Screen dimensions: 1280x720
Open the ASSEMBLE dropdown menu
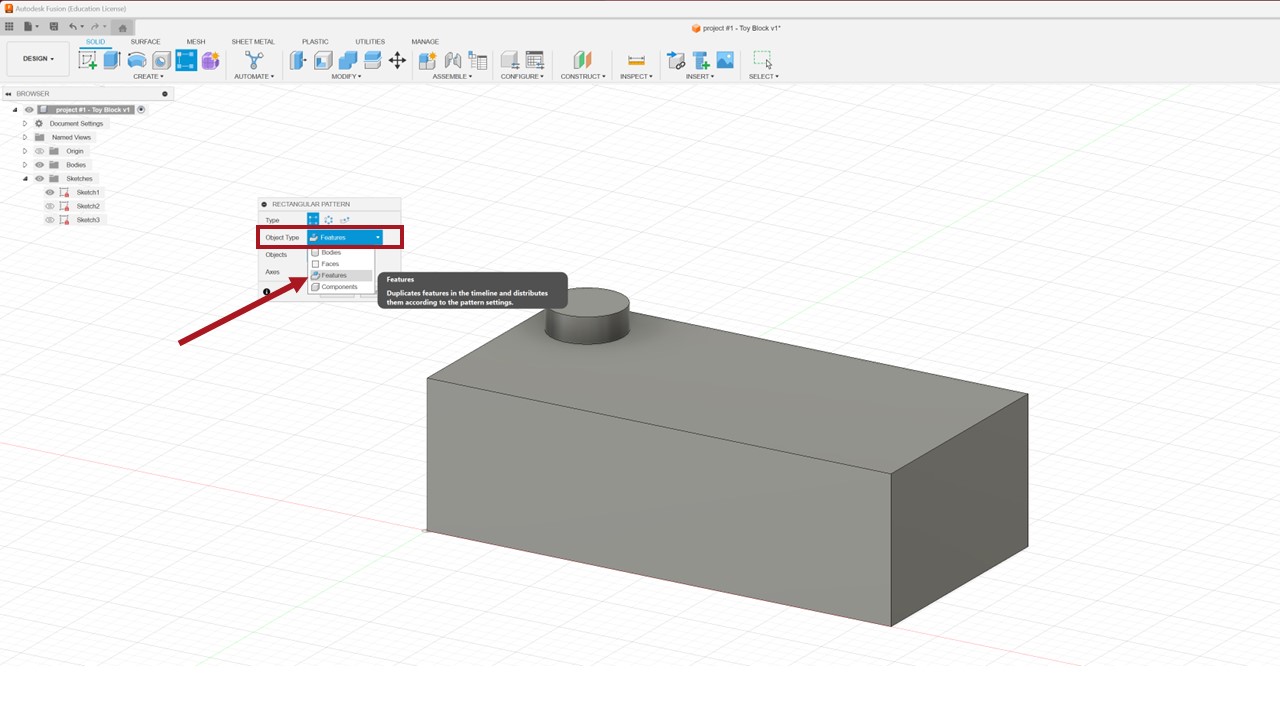click(x=451, y=77)
